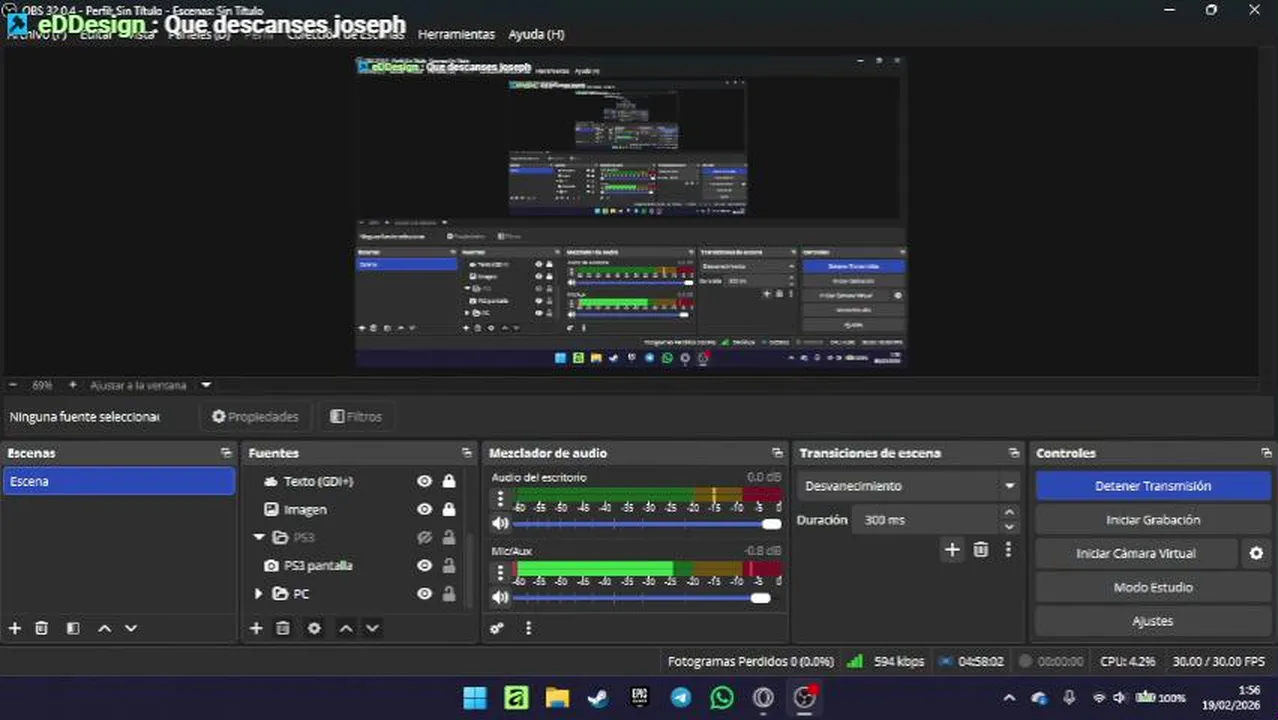This screenshot has width=1278, height=720.
Task: Open audio mixer menu dots beside gears
Action: coord(528,628)
